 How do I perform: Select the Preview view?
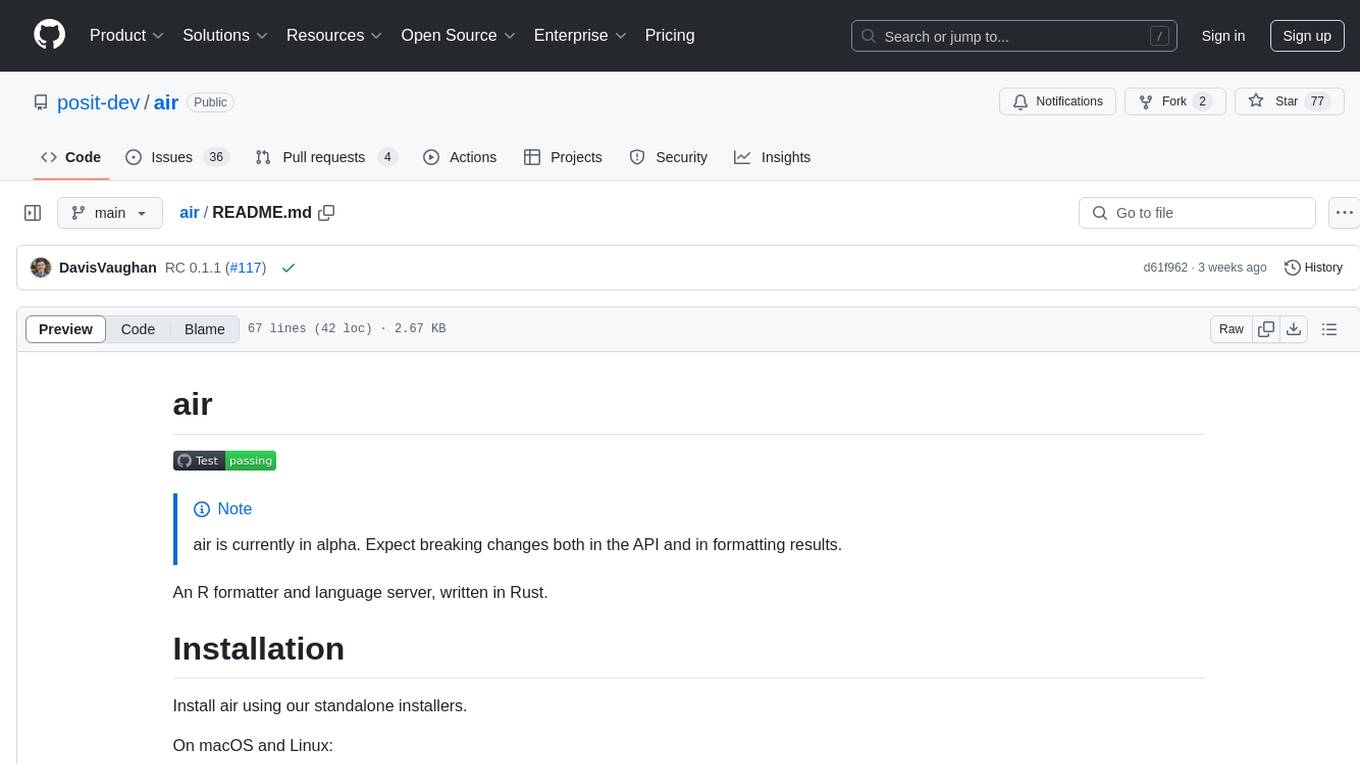click(x=66, y=329)
